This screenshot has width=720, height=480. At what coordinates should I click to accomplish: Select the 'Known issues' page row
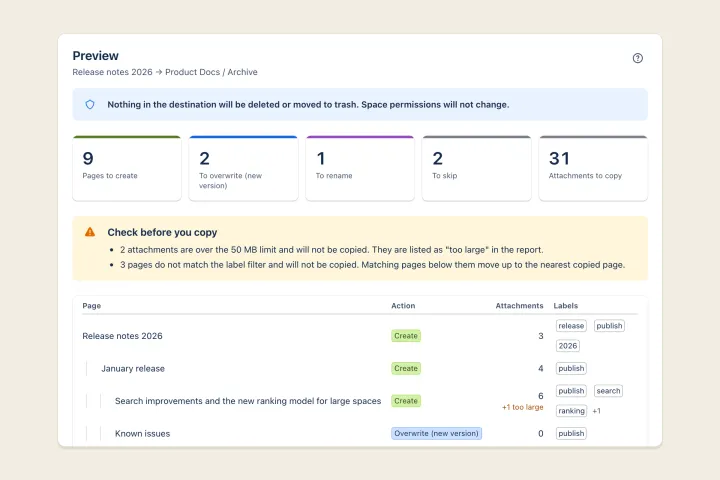(360, 434)
